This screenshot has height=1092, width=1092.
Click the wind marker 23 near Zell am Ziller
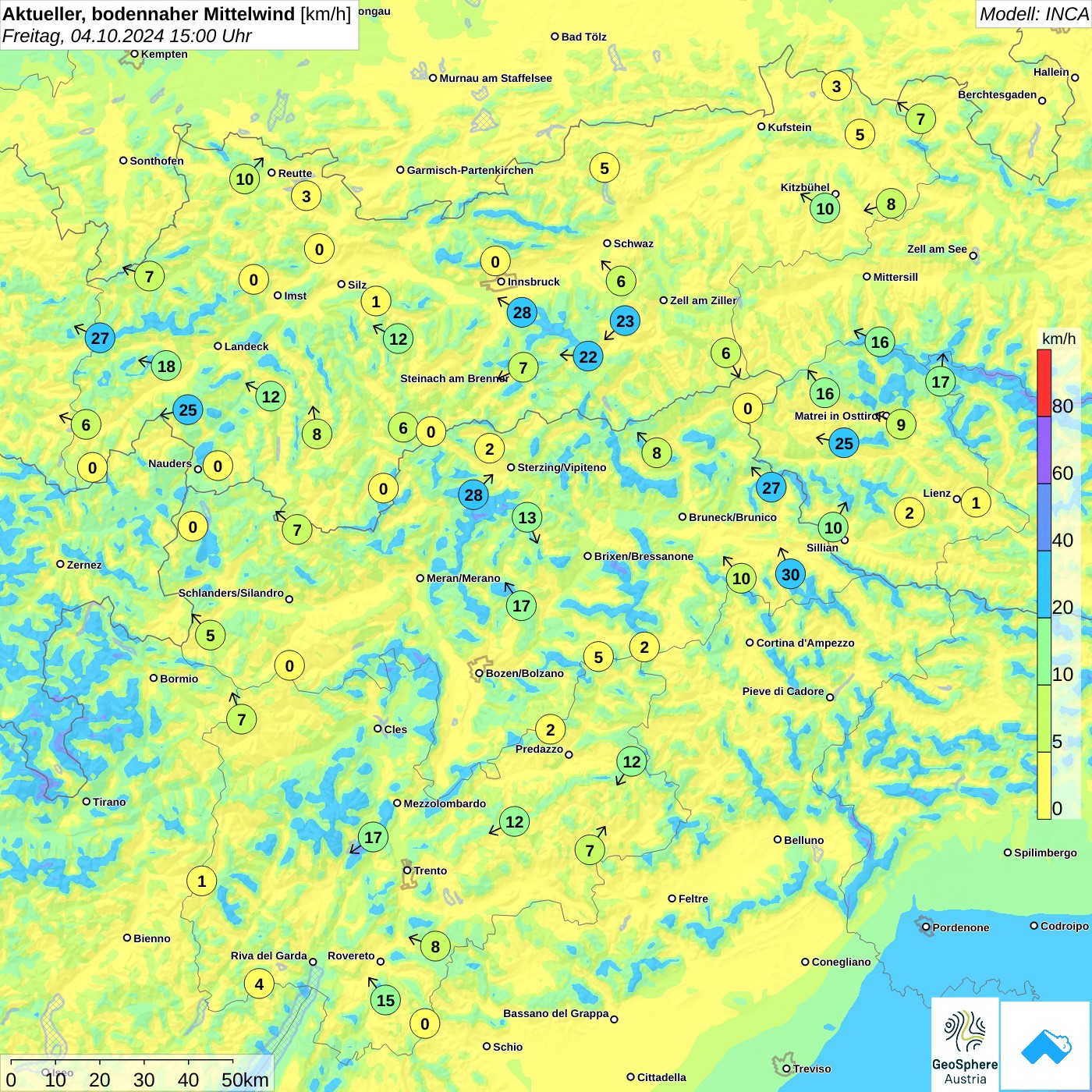[625, 321]
